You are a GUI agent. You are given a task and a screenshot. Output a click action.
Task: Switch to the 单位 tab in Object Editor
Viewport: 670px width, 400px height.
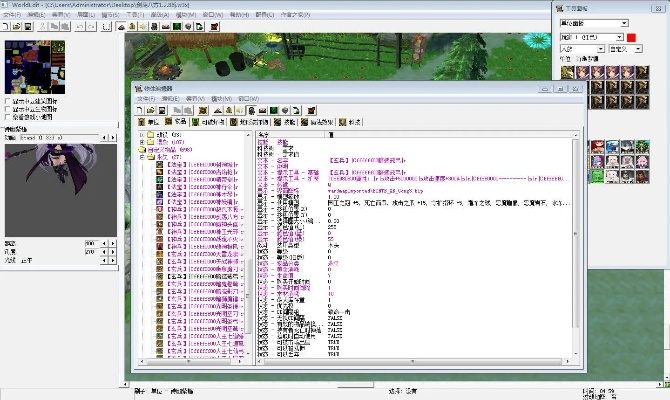point(149,122)
